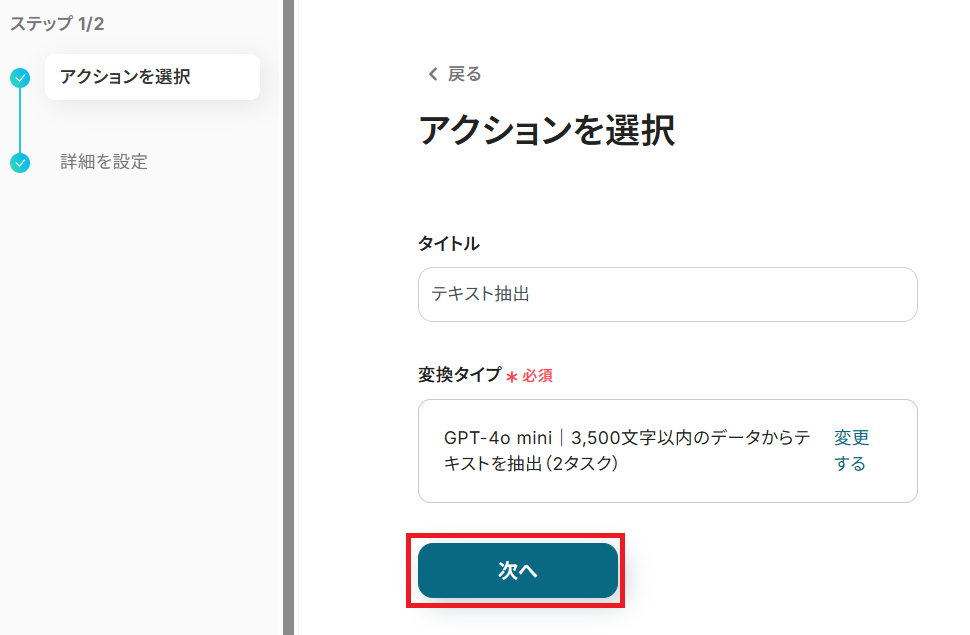Click the red required asterisk icon
The width and height of the screenshot is (970, 635).
click(x=511, y=377)
